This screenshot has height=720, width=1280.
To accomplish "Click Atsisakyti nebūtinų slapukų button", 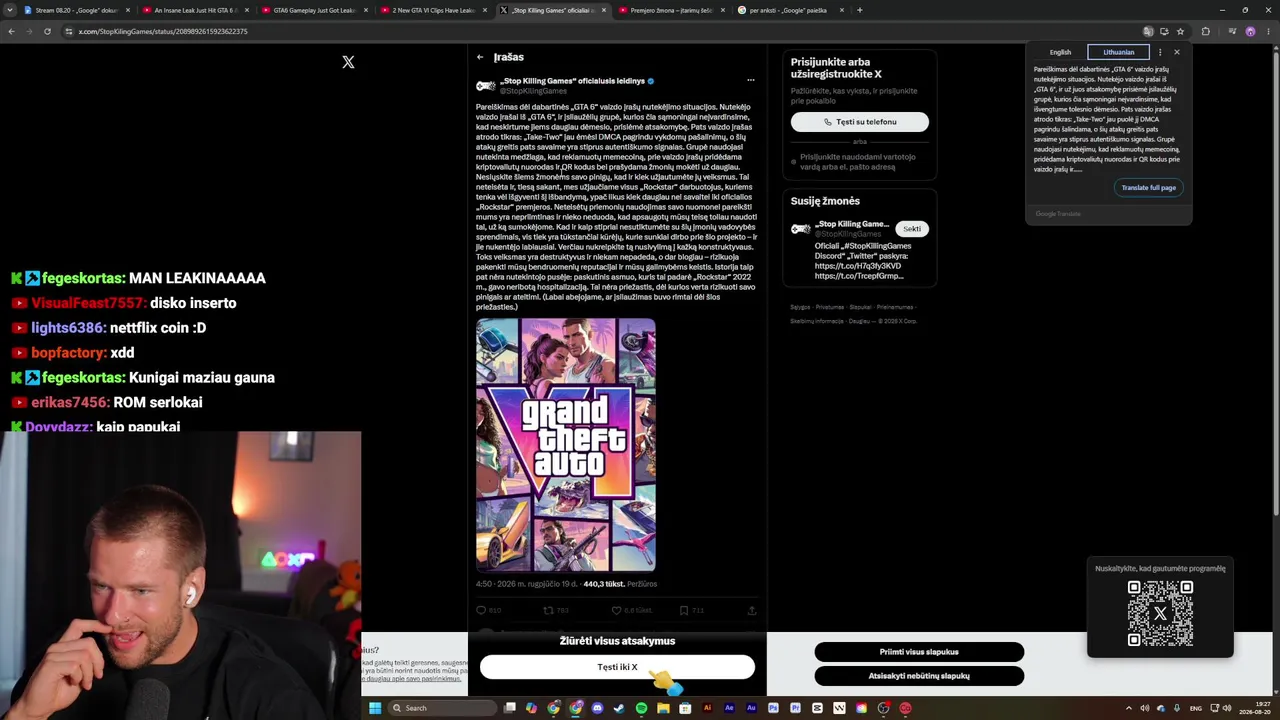I will (919, 676).
